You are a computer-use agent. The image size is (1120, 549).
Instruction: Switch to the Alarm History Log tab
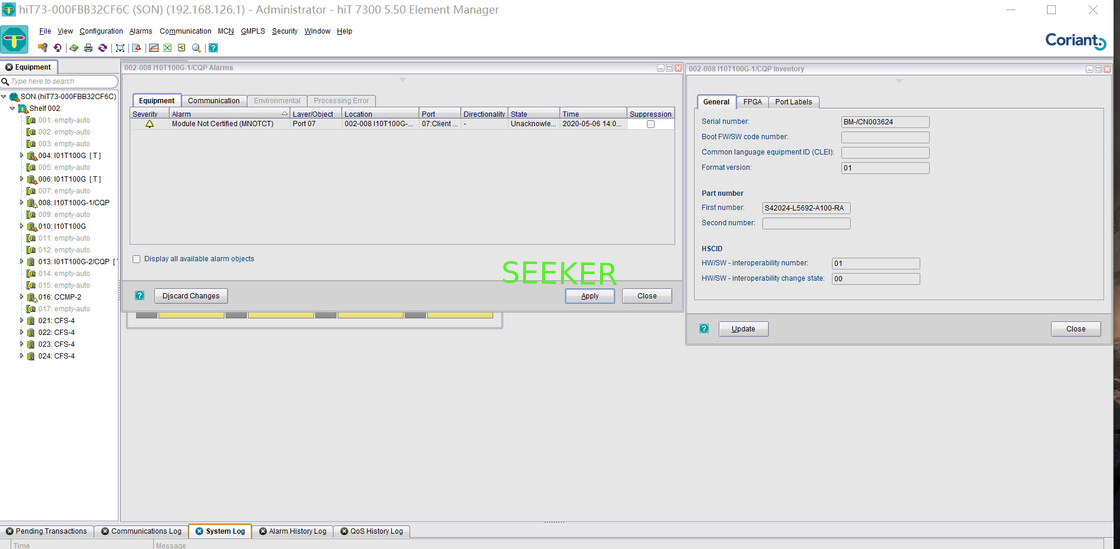coord(292,531)
